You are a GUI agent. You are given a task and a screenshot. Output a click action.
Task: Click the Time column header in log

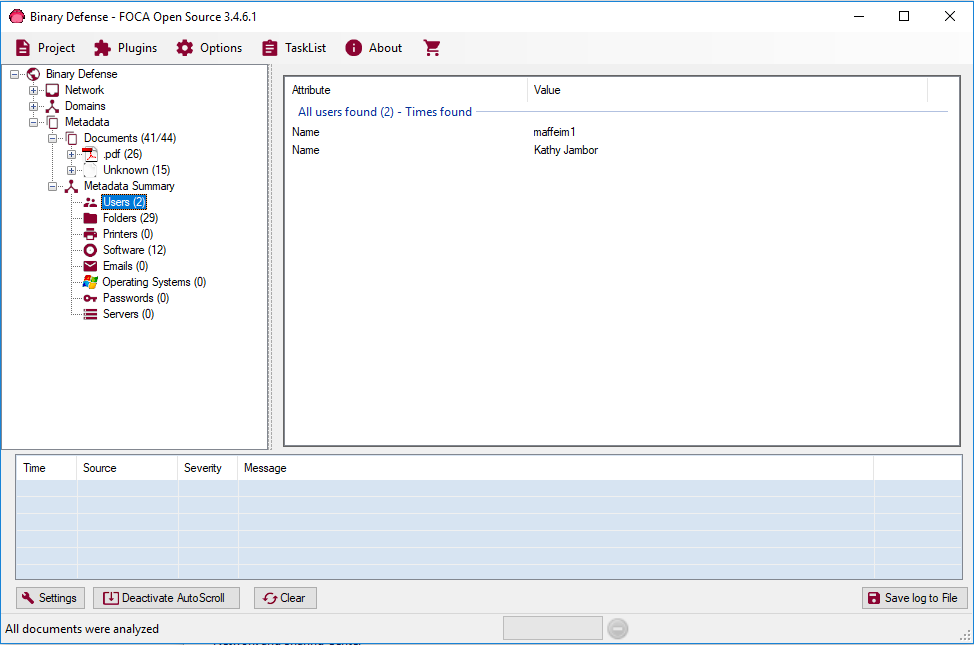47,468
